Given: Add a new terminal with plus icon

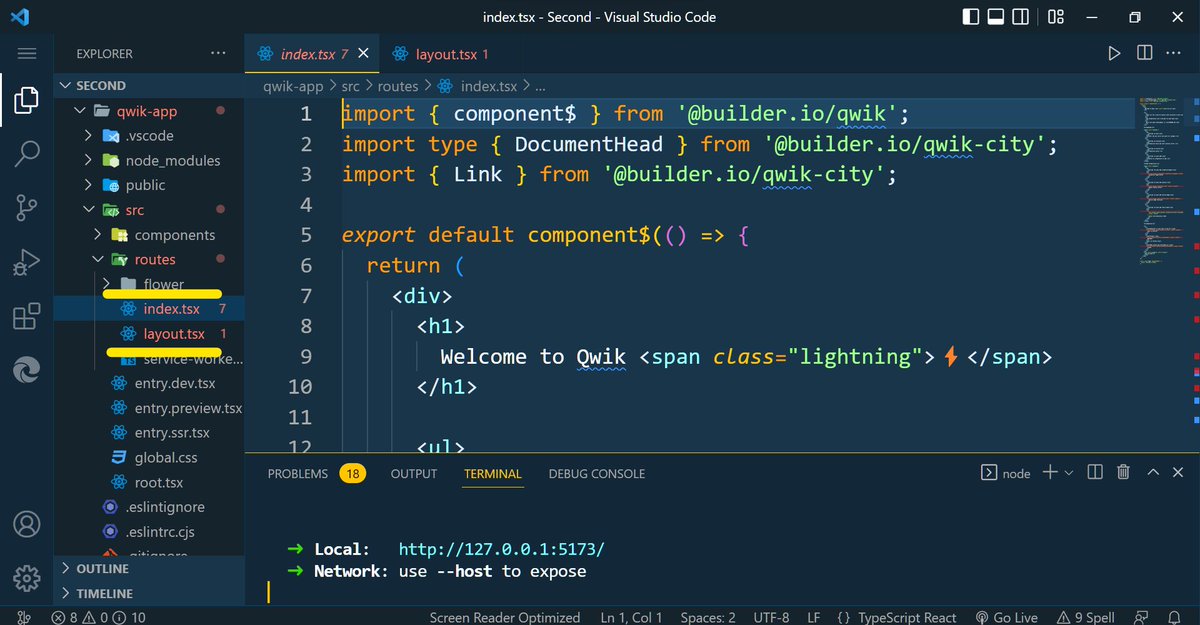Looking at the screenshot, I should coord(1050,472).
